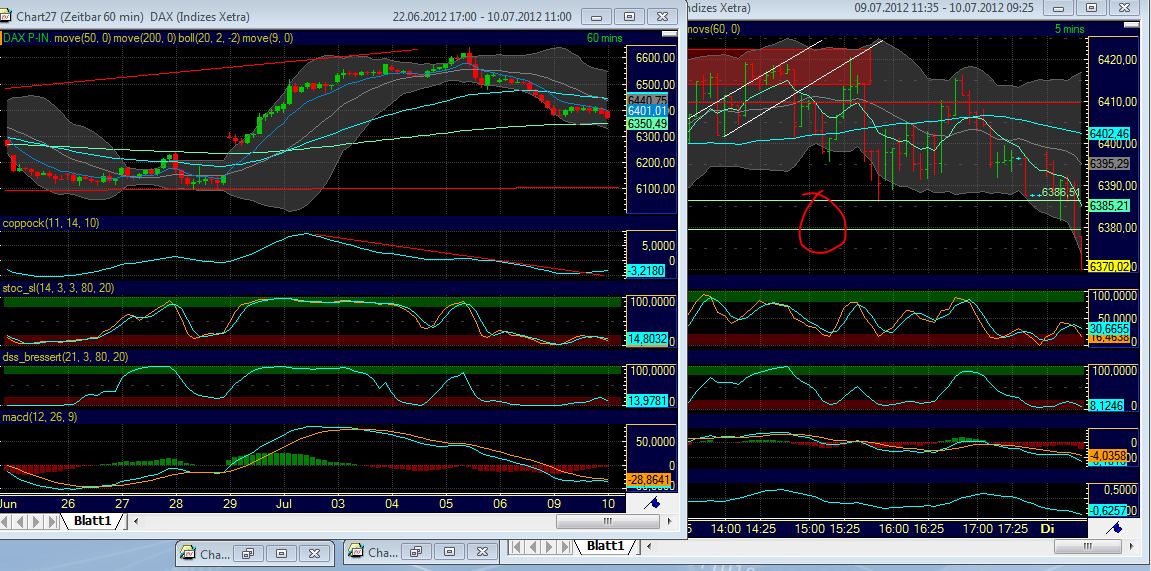Maximize the first minimized Cha... window
This screenshot has height=571, width=1151.
[281, 553]
